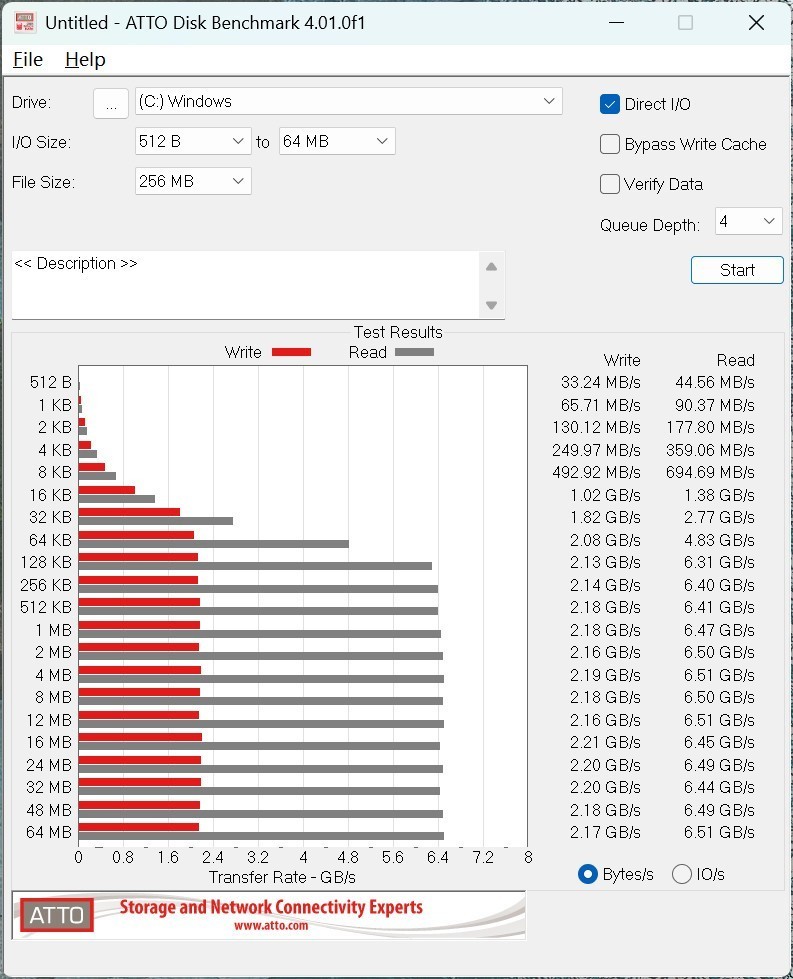Click the 128 KB row label
Screen dimensions: 793x979
click(46, 562)
